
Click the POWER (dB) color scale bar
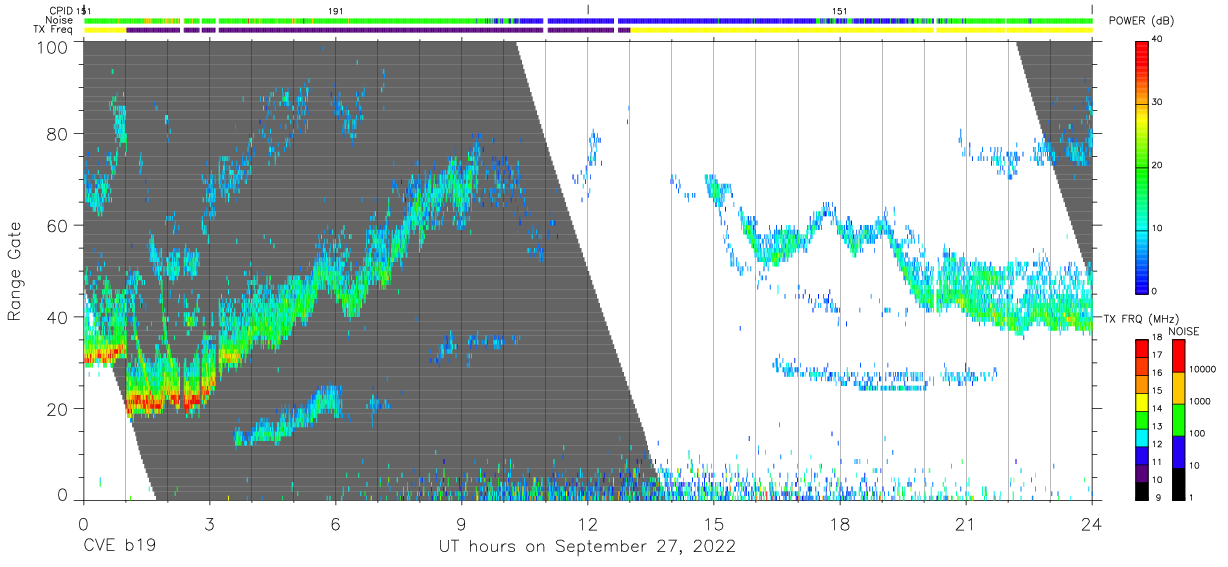coord(1142,166)
